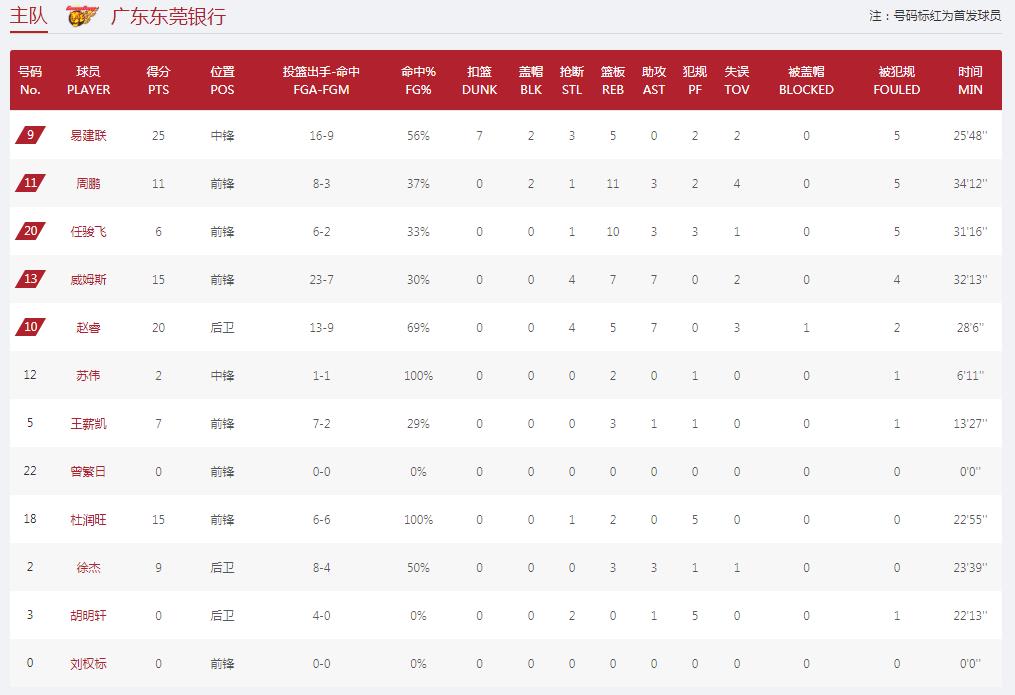The image size is (1015, 695).
Task: Click the 命中% FG% column header
Action: click(x=418, y=80)
